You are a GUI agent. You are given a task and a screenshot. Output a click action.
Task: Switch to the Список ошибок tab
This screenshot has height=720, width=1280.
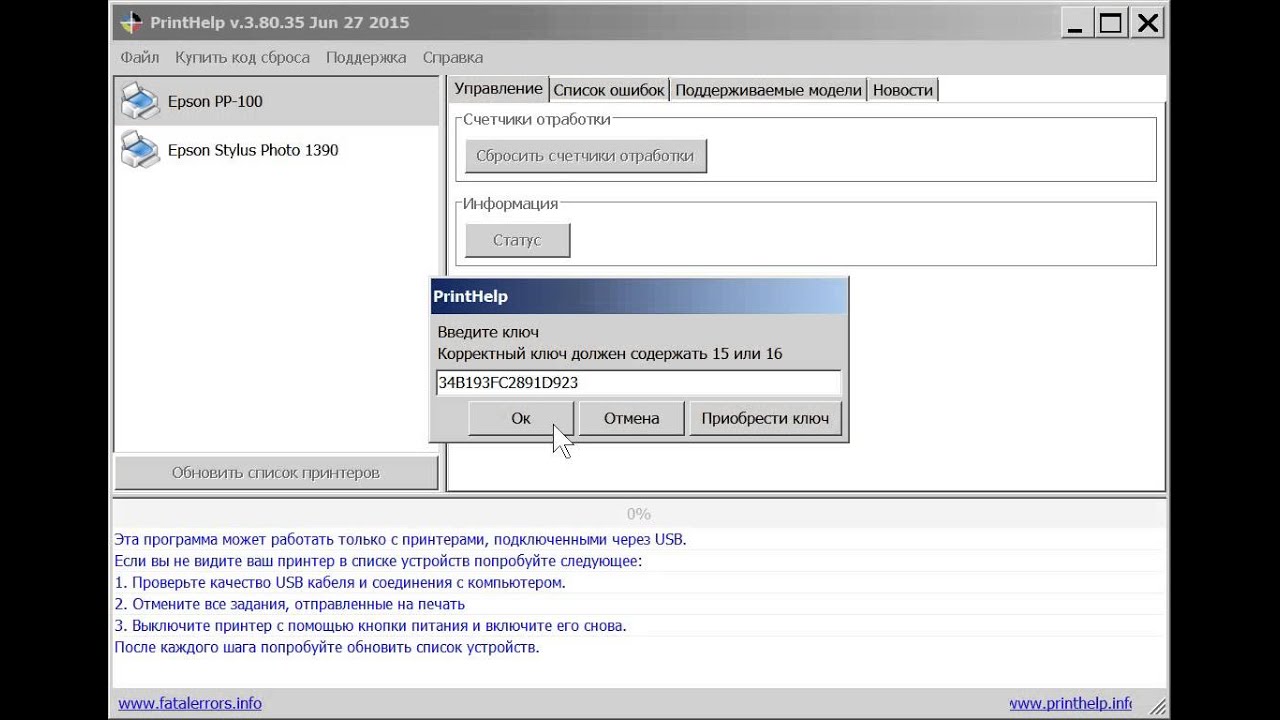609,90
